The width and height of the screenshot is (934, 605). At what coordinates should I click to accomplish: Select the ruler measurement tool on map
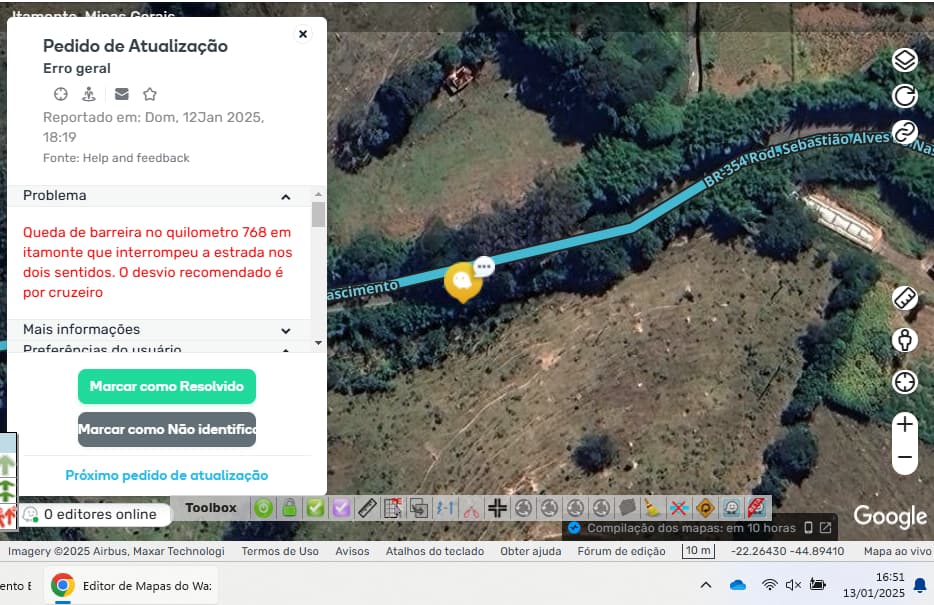(904, 299)
